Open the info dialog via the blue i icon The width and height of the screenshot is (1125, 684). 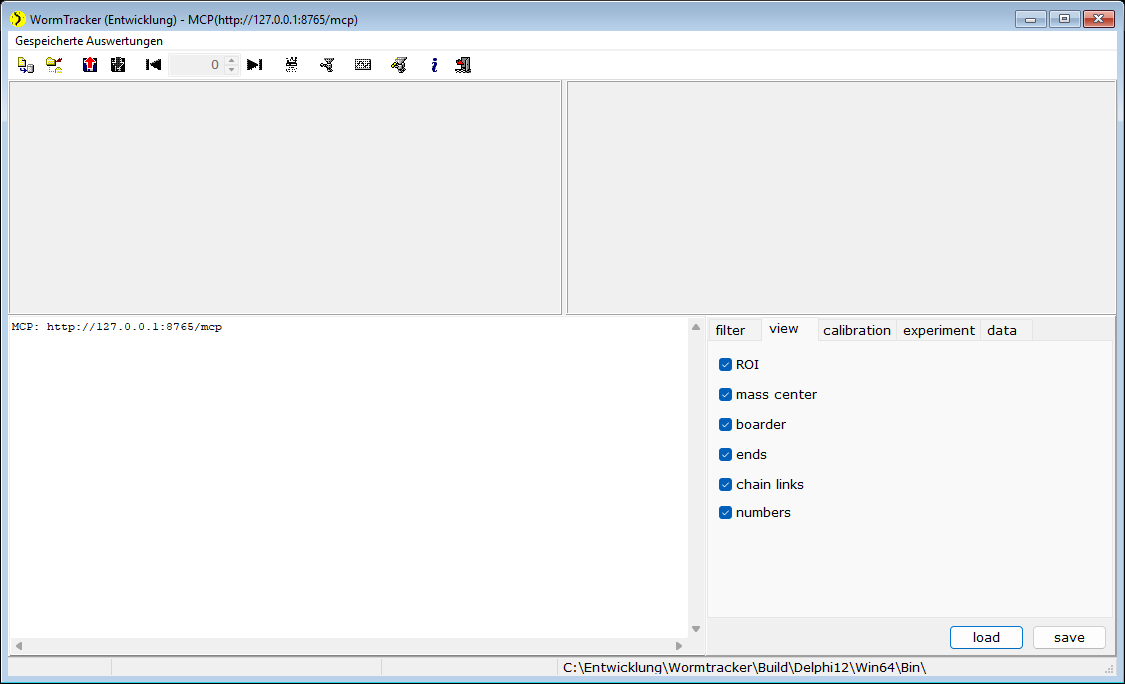[x=434, y=65]
